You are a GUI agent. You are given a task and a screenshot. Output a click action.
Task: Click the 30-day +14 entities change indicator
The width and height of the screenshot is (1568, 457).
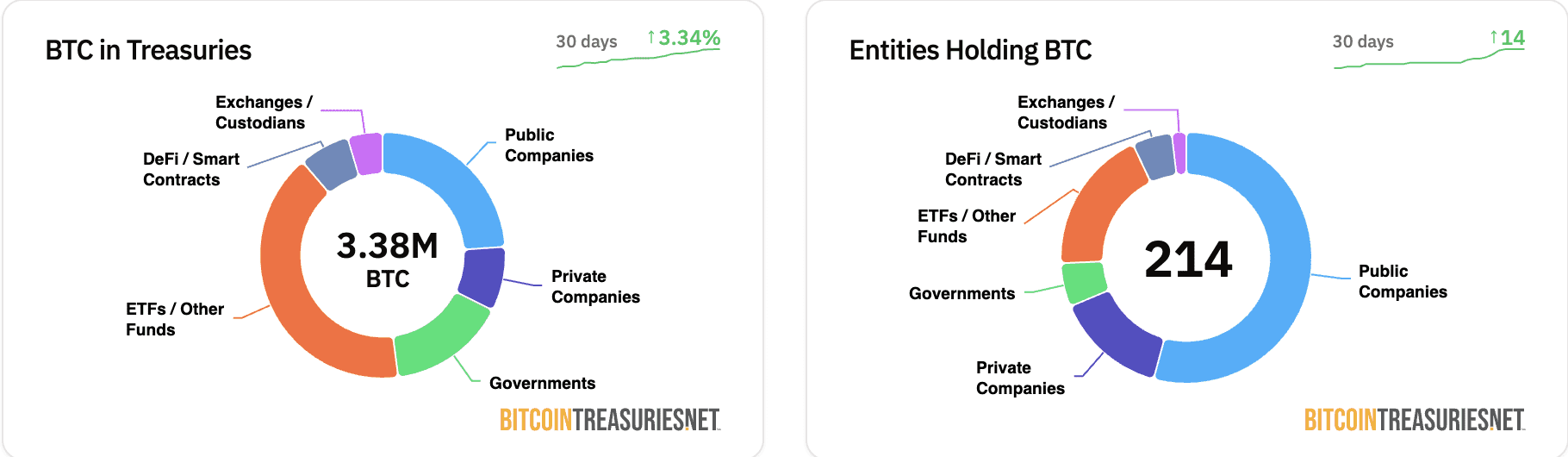pos(1508,39)
